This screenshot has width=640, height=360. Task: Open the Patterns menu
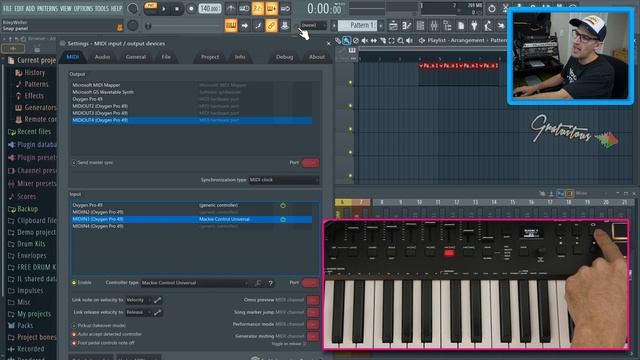[x=47, y=8]
